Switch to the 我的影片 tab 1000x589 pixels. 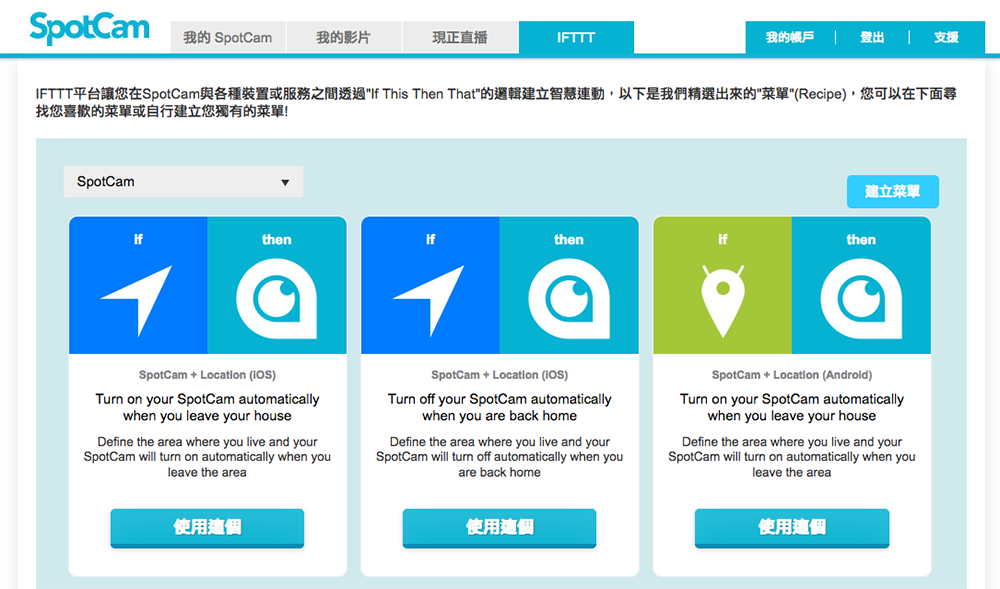(344, 38)
